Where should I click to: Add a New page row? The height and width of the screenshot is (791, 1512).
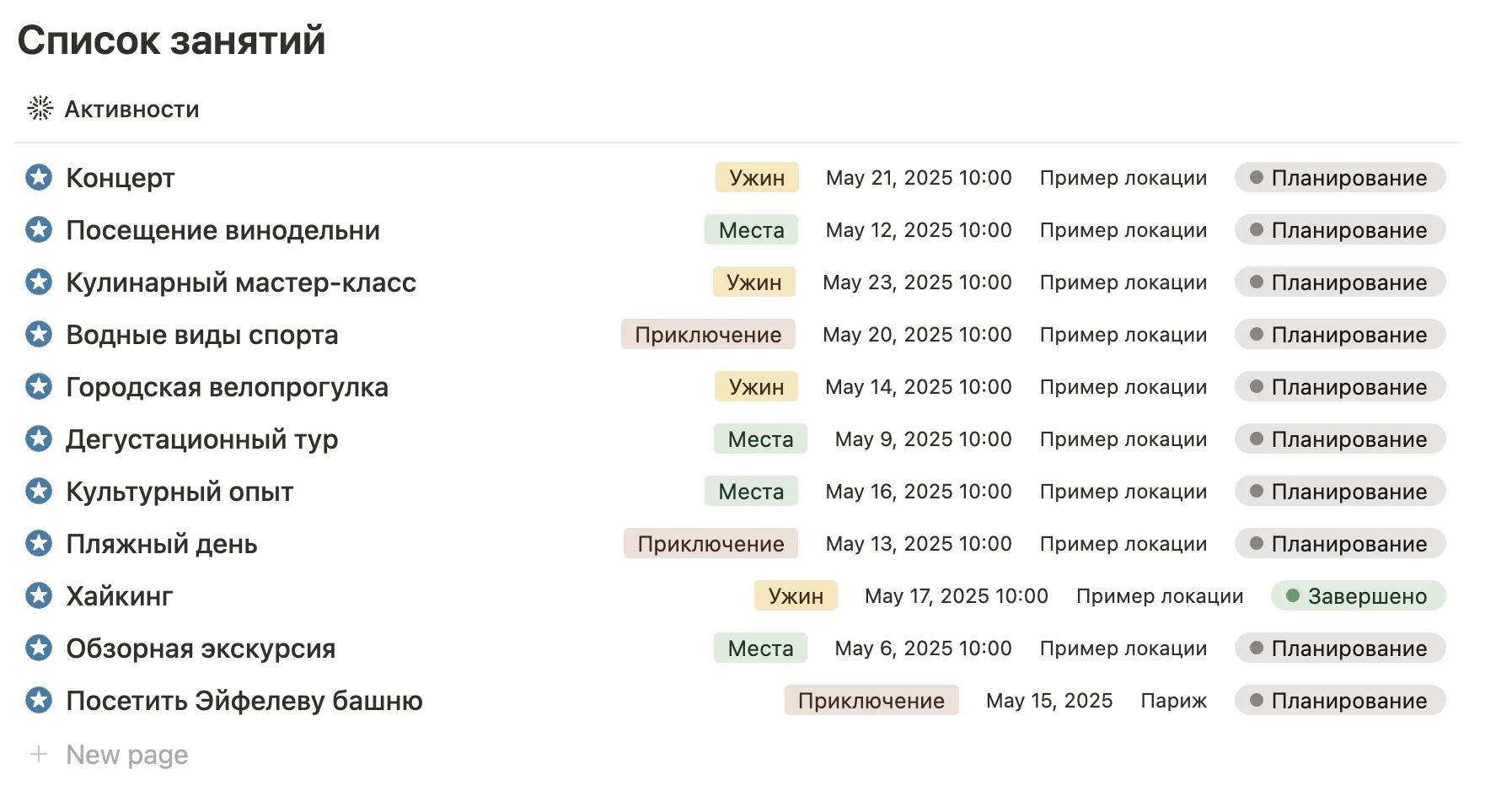click(x=126, y=755)
